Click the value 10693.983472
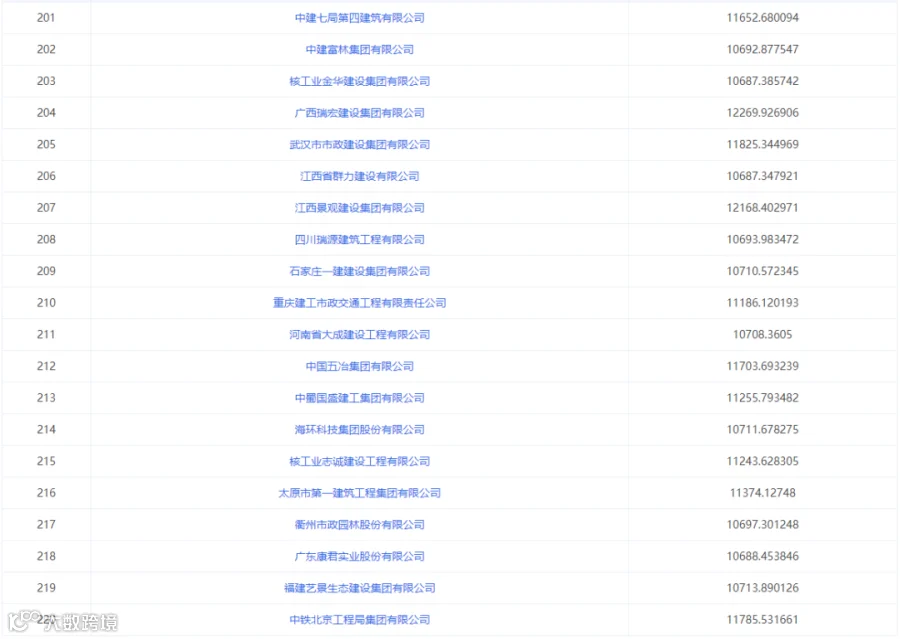This screenshot has height=639, width=900. 762,239
